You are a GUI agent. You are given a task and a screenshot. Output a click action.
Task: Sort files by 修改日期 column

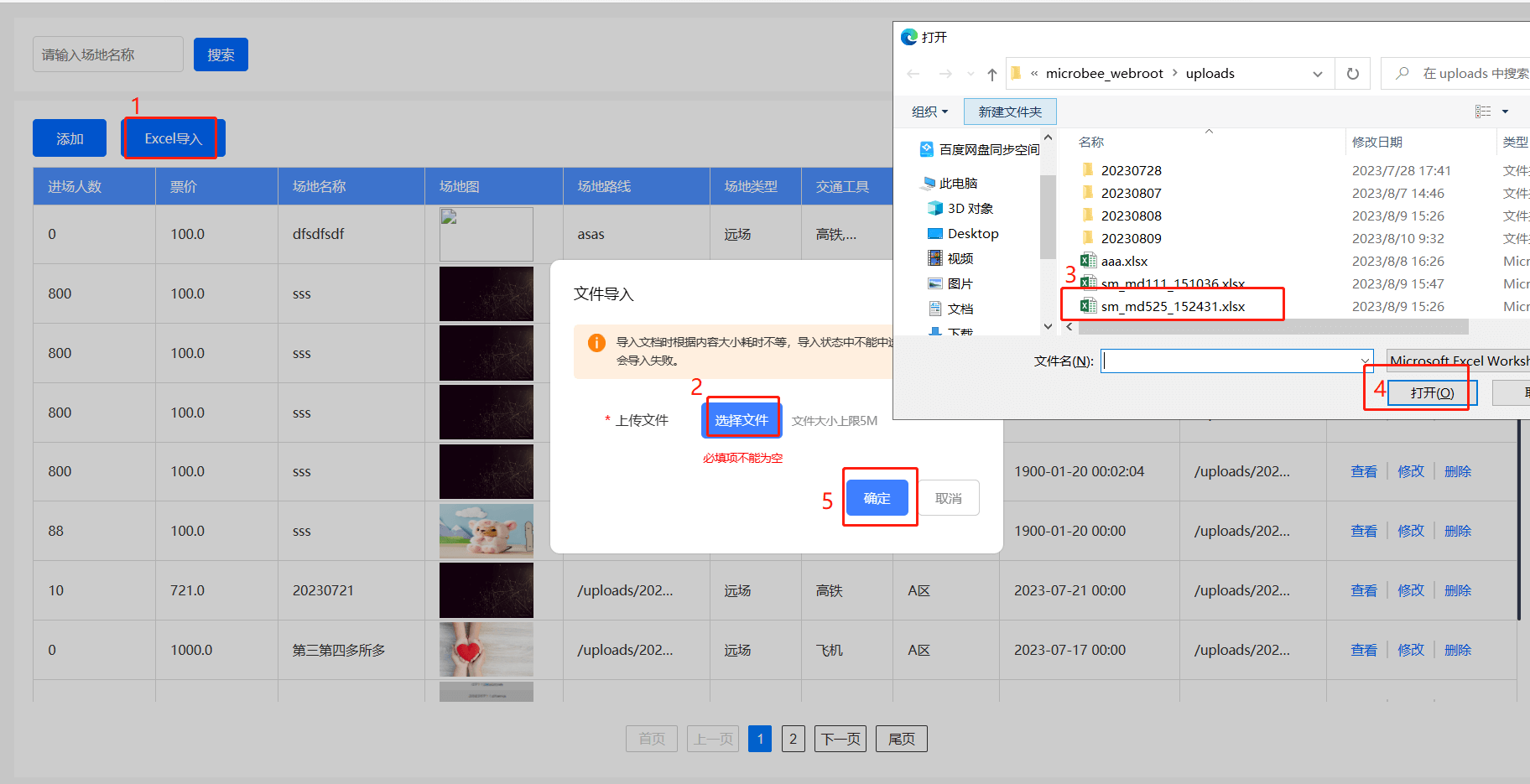pyautogui.click(x=1376, y=143)
